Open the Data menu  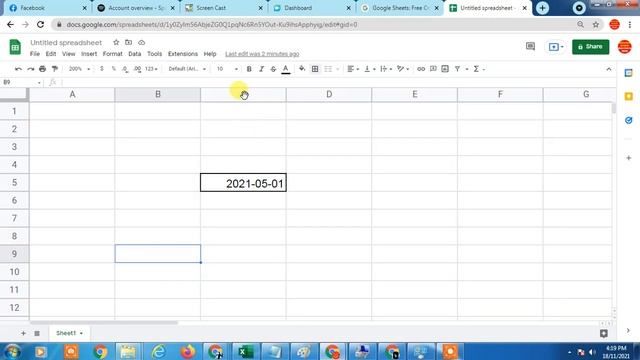pos(135,54)
